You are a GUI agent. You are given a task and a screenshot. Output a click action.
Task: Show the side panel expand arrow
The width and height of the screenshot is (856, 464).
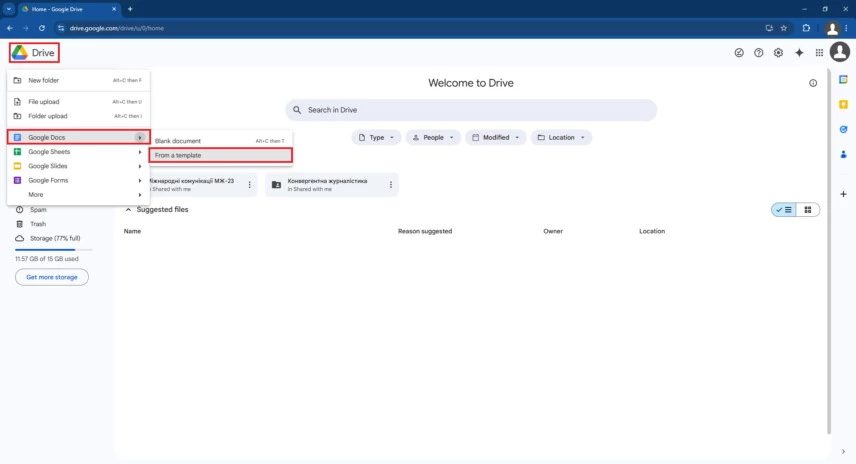(843, 451)
